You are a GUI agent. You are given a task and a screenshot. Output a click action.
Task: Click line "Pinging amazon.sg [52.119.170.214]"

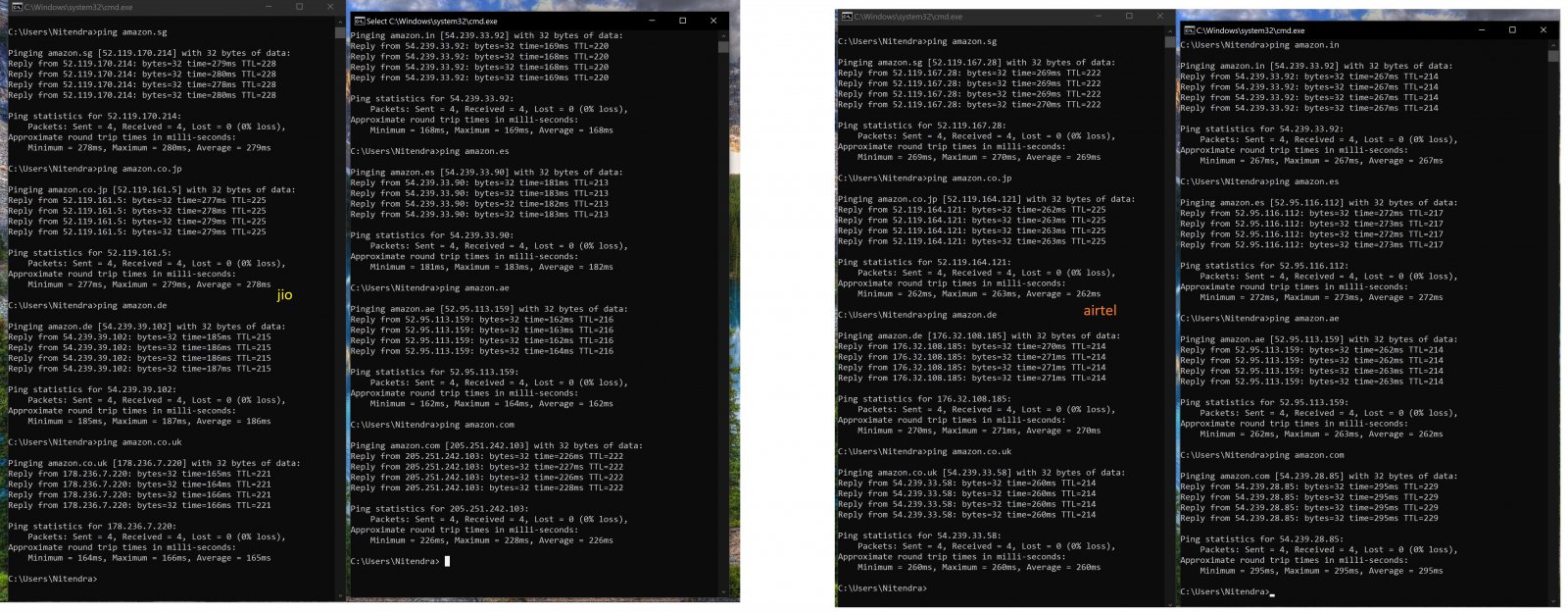149,53
